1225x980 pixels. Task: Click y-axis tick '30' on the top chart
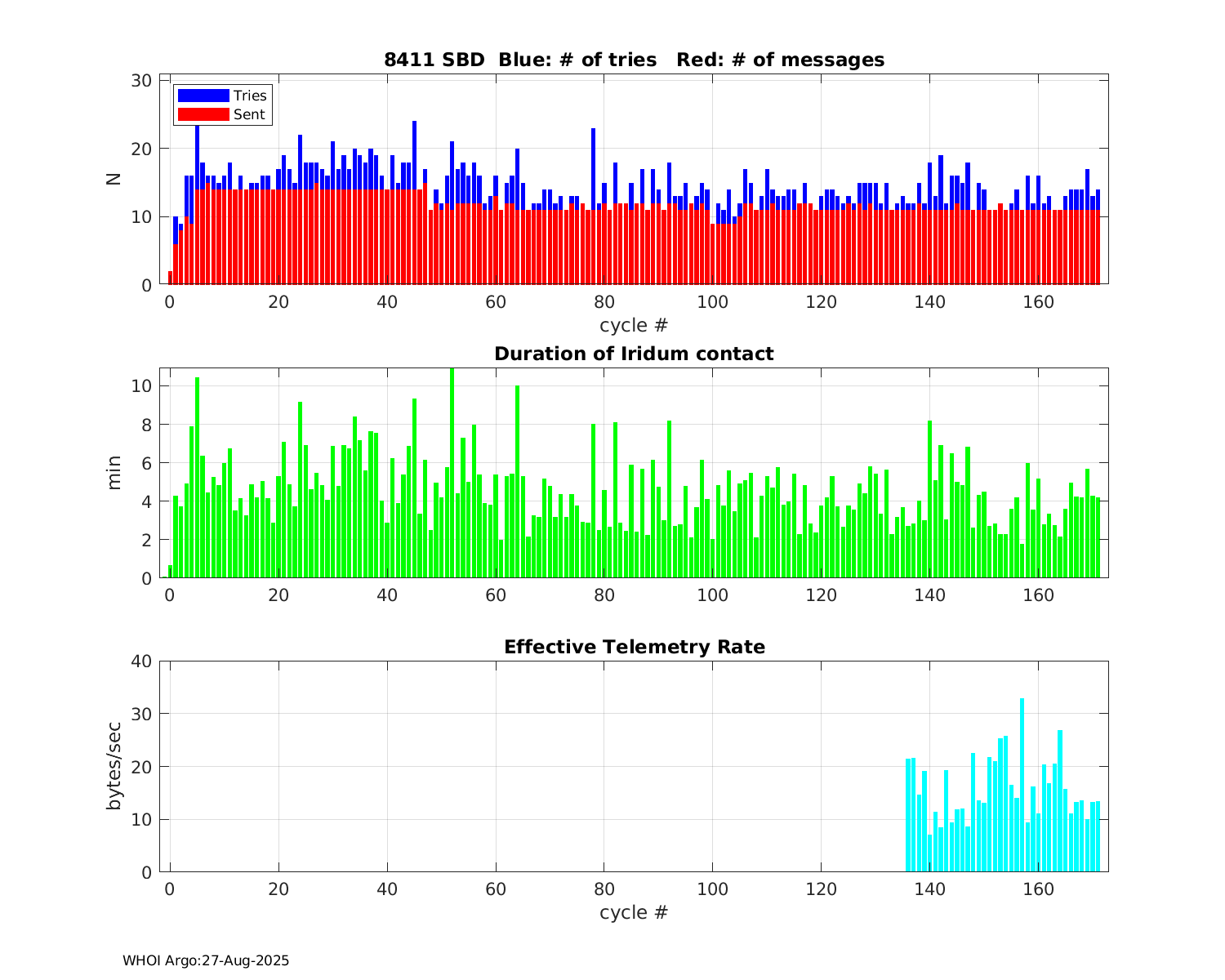[x=141, y=80]
